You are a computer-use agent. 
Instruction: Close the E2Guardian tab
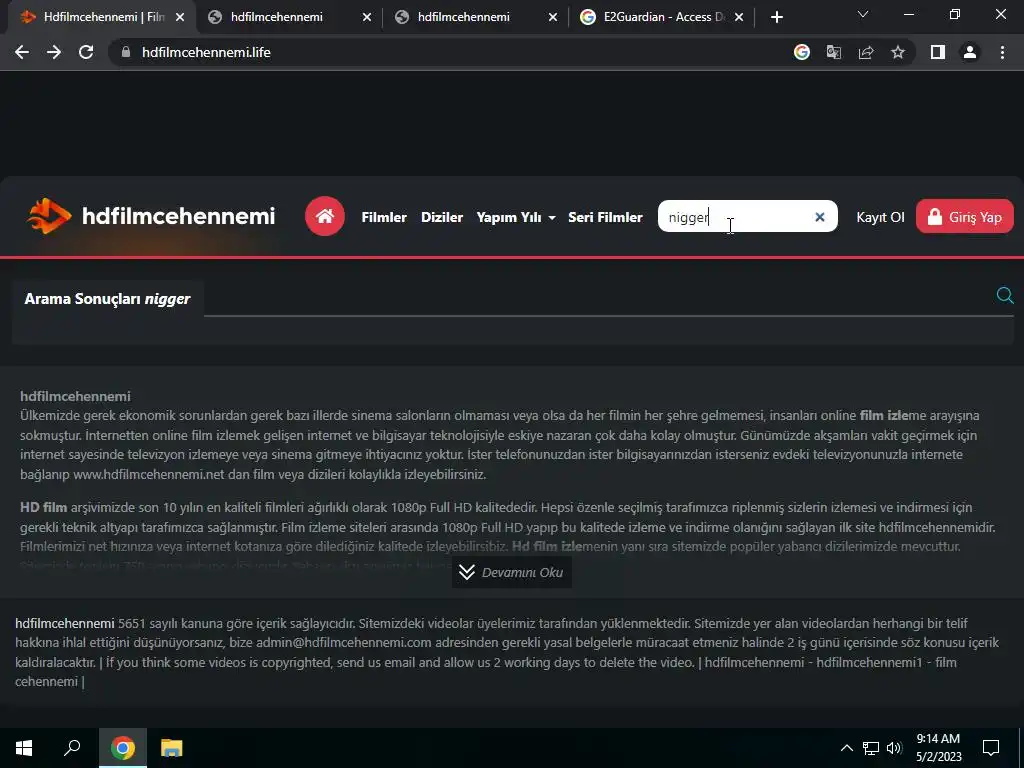[739, 18]
